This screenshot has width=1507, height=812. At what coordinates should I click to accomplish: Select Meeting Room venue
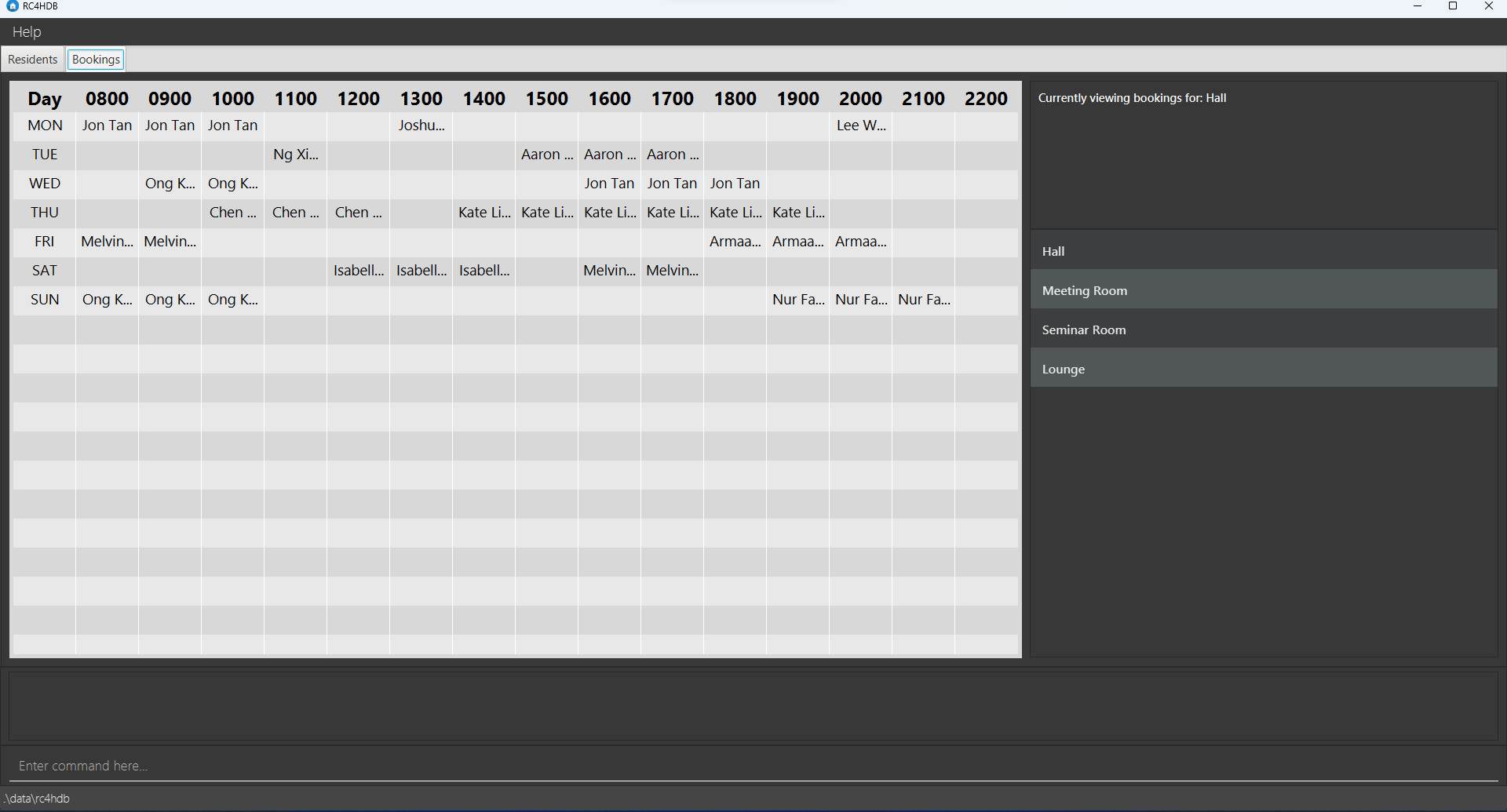(x=1264, y=290)
